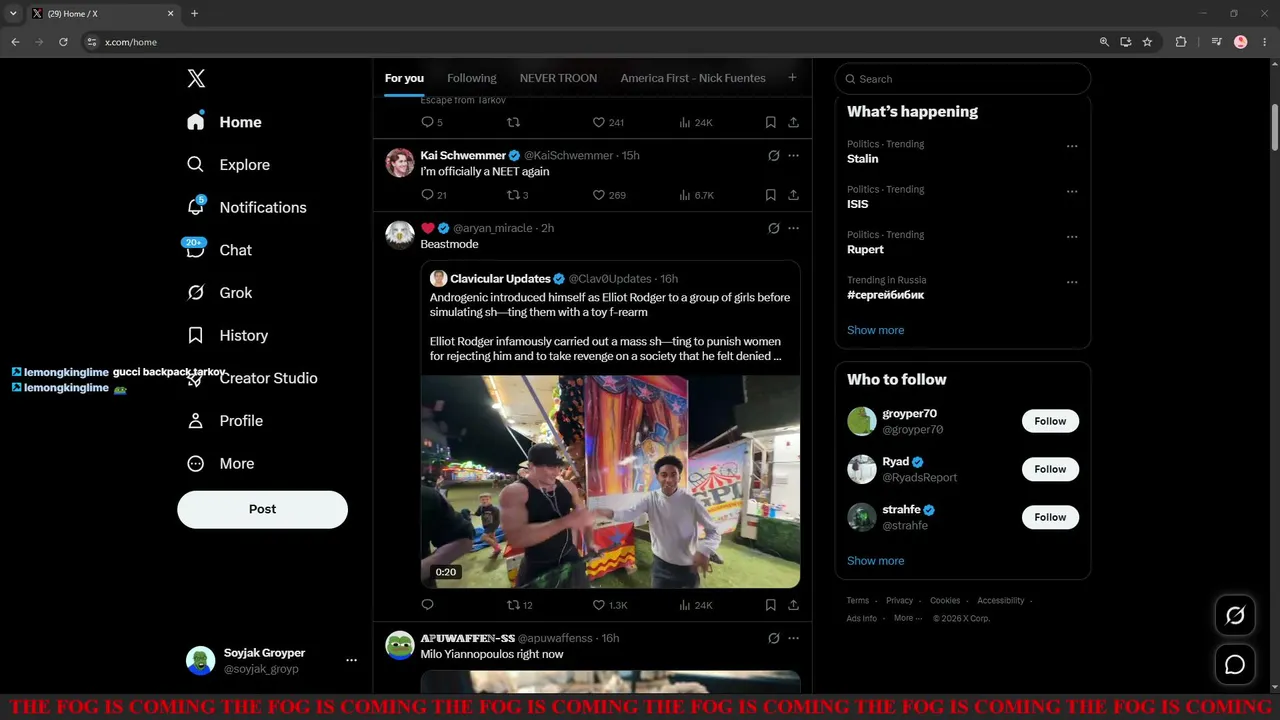Open more options for #сергейбибик trend
The height and width of the screenshot is (720, 1280).
(x=1072, y=282)
